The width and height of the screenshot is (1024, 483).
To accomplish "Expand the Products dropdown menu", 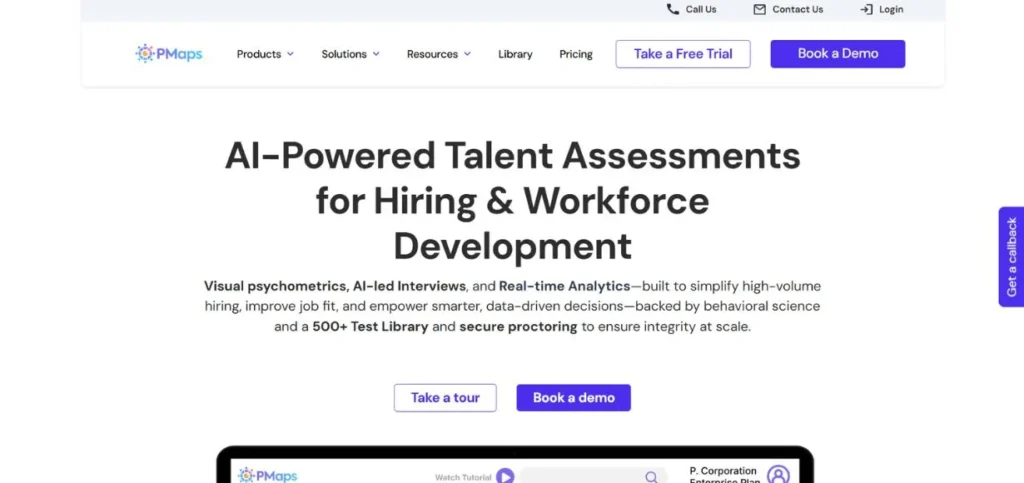I will [265, 54].
